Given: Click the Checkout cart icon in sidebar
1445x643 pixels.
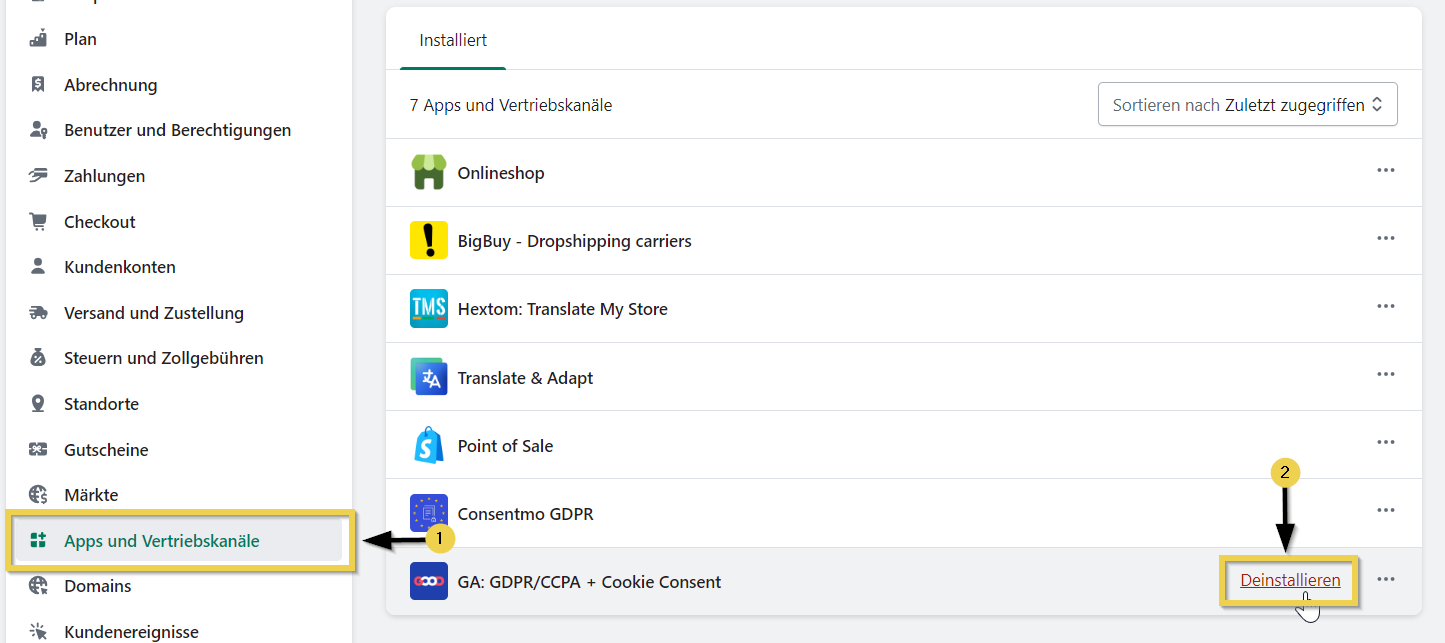Looking at the screenshot, I should (x=38, y=222).
